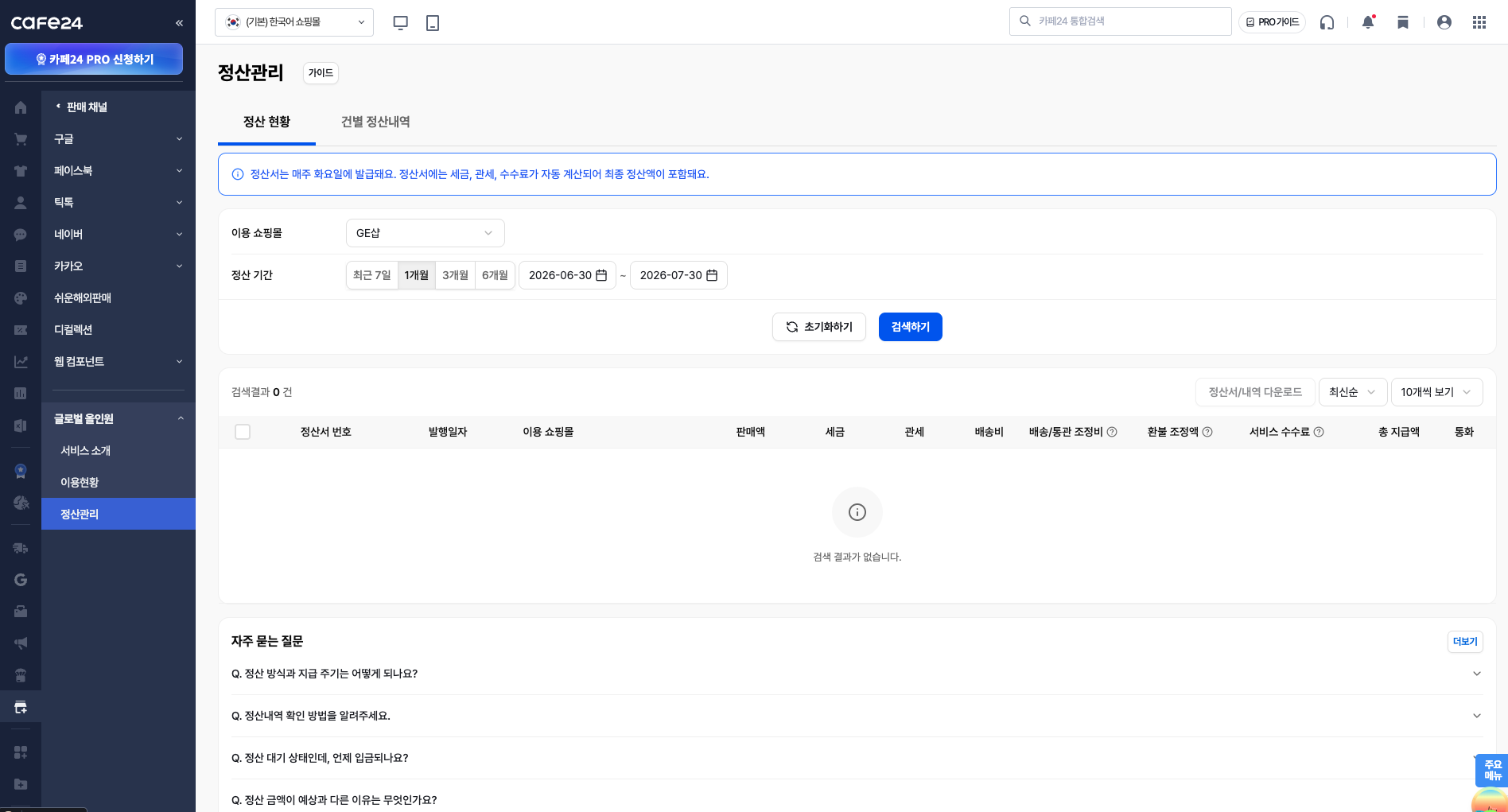Open the folder plus icon in left rail
This screenshot has height=812, width=1508.
pos(21,784)
